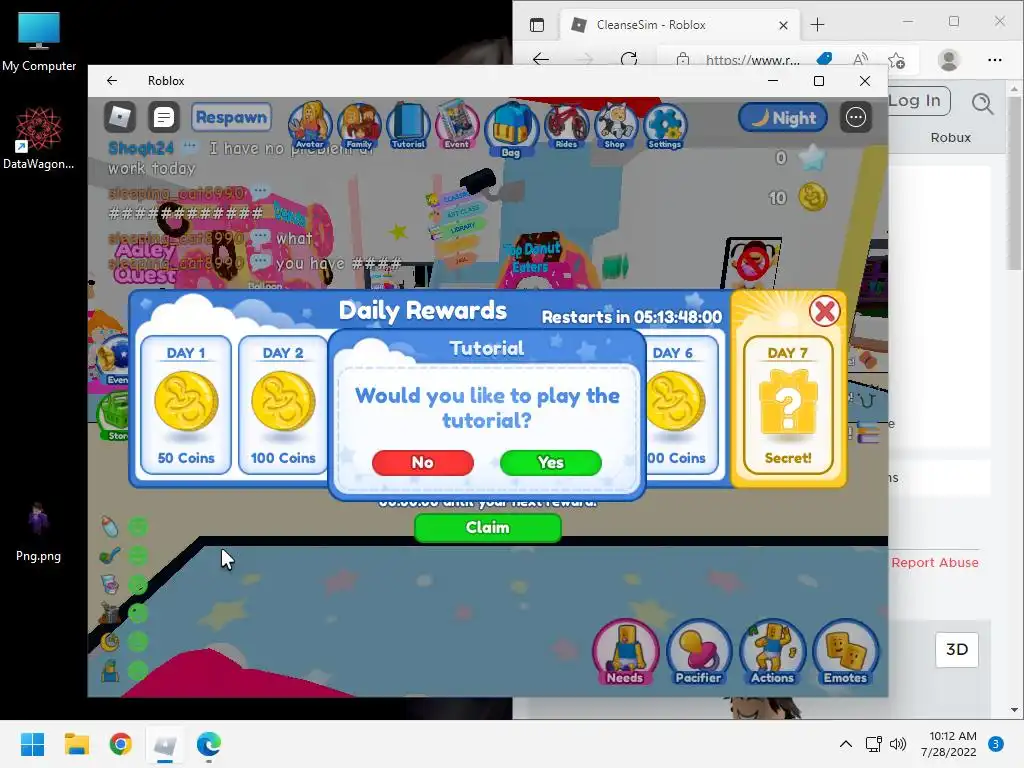Open the Bag backpack icon
This screenshot has height=768, width=1024.
[511, 129]
